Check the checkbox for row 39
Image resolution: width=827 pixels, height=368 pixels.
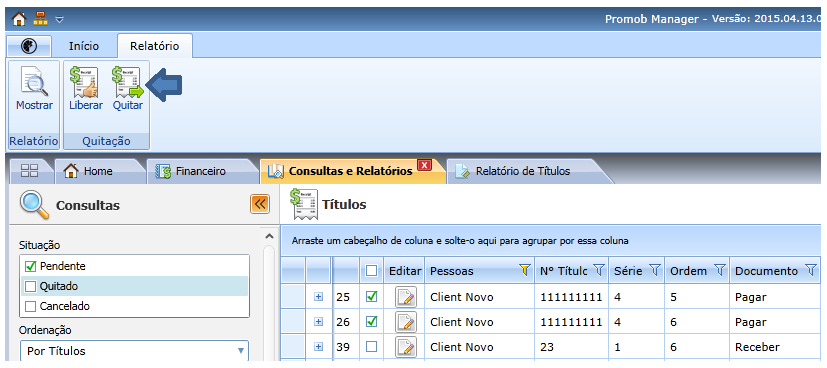pyautogui.click(x=371, y=346)
